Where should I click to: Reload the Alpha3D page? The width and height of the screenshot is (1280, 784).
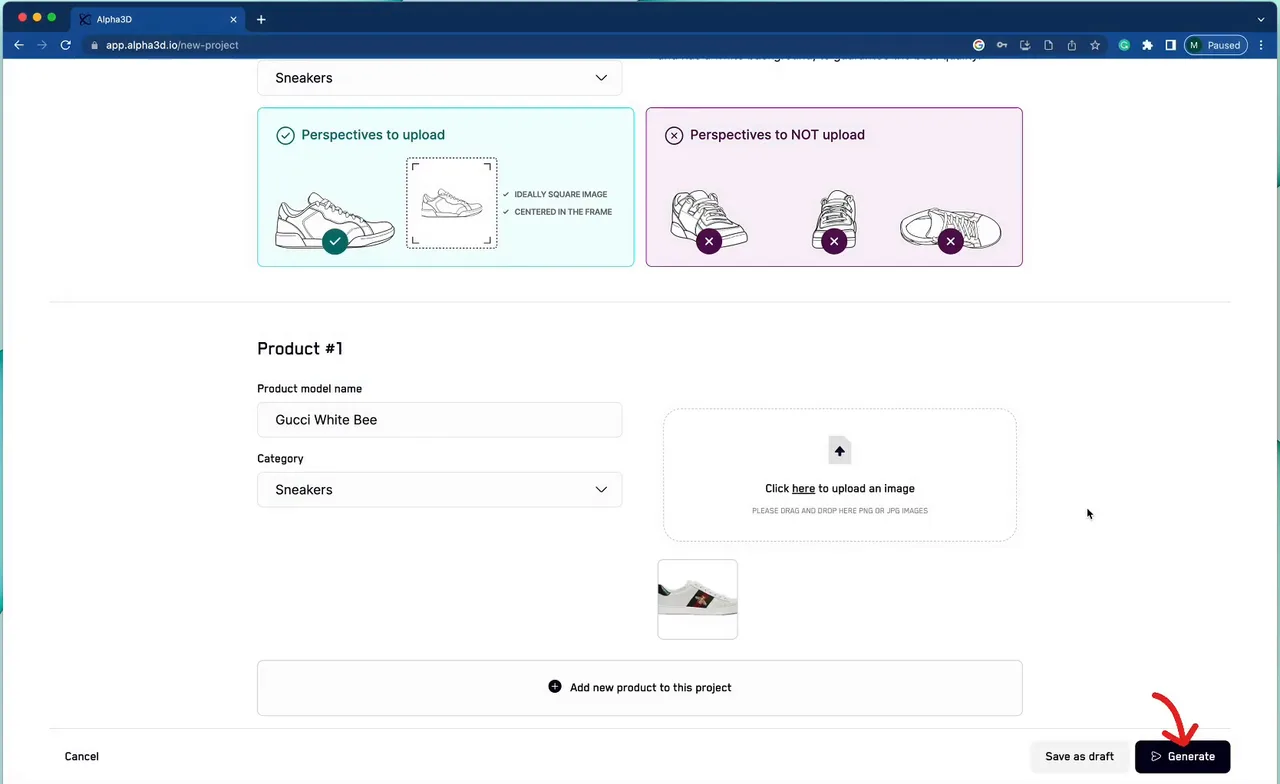pos(66,45)
